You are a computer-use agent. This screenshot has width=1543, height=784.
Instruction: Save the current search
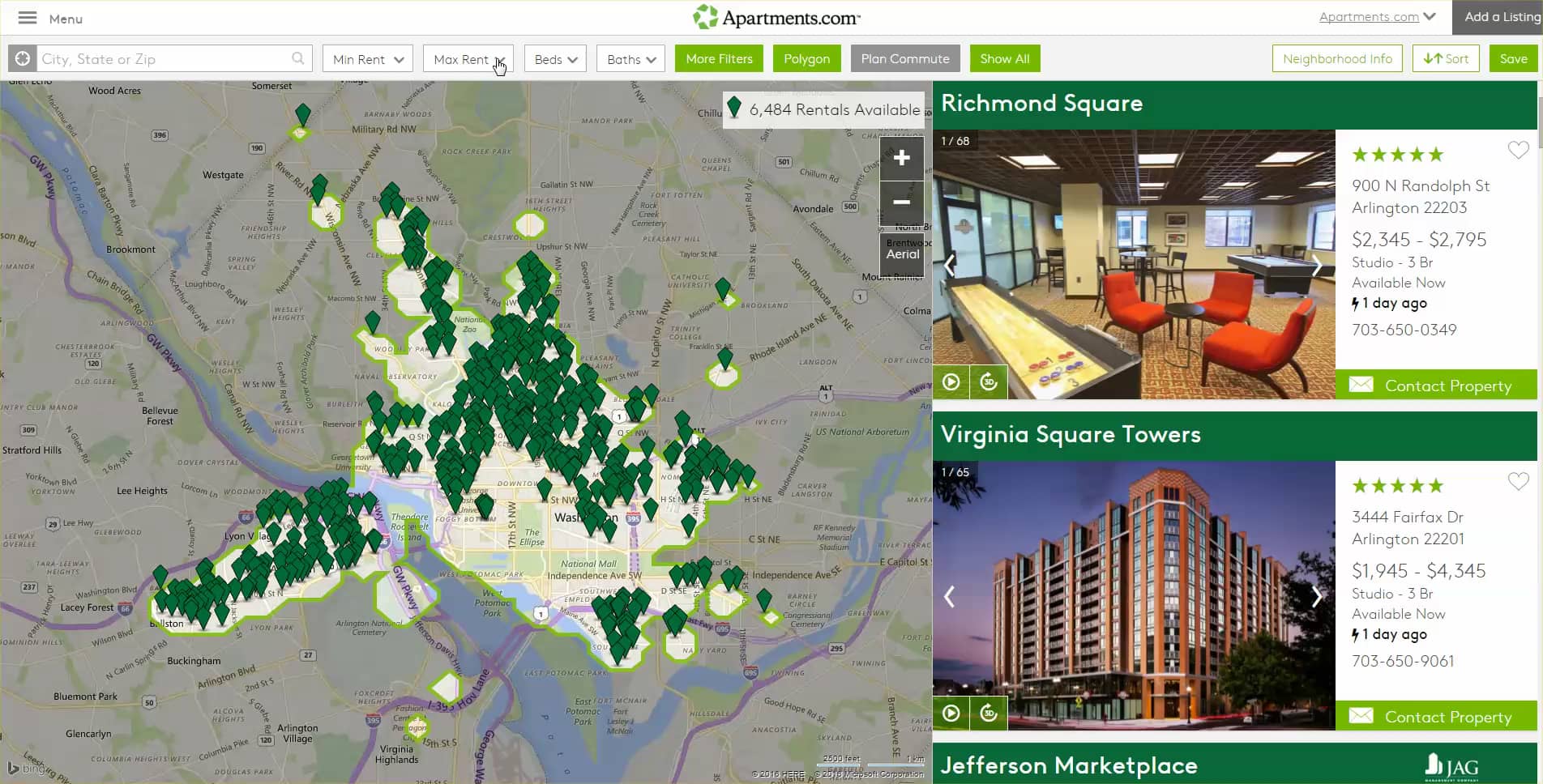[x=1513, y=58]
